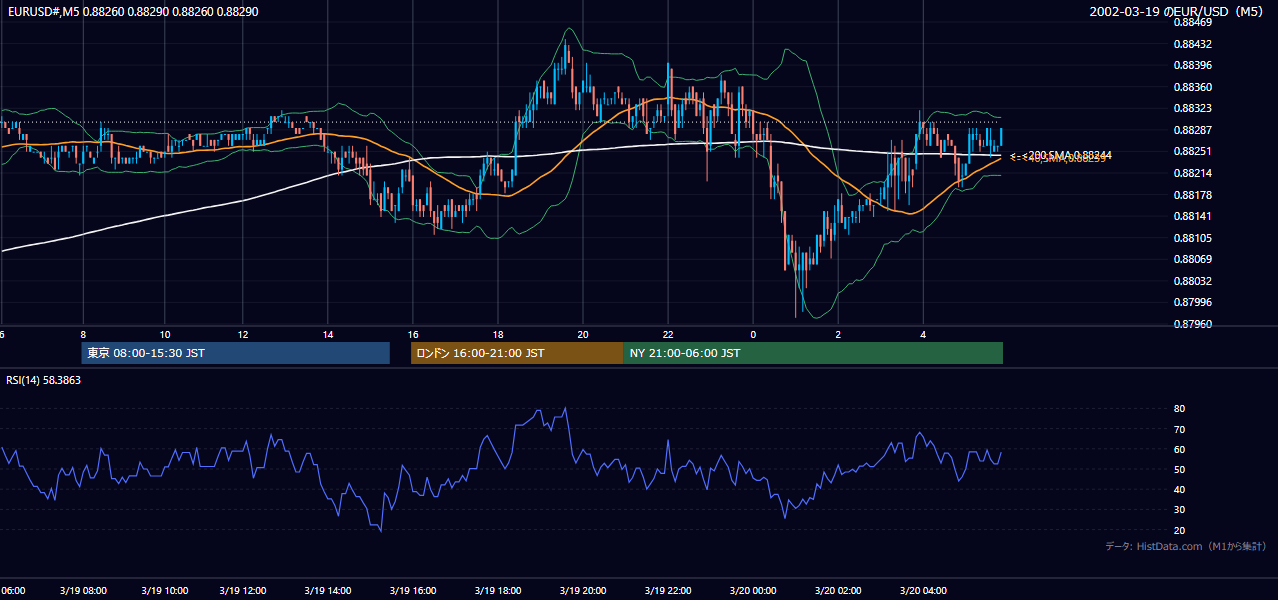Click hour label 8 under the price chart
Image resolution: width=1278 pixels, height=600 pixels.
pos(83,334)
